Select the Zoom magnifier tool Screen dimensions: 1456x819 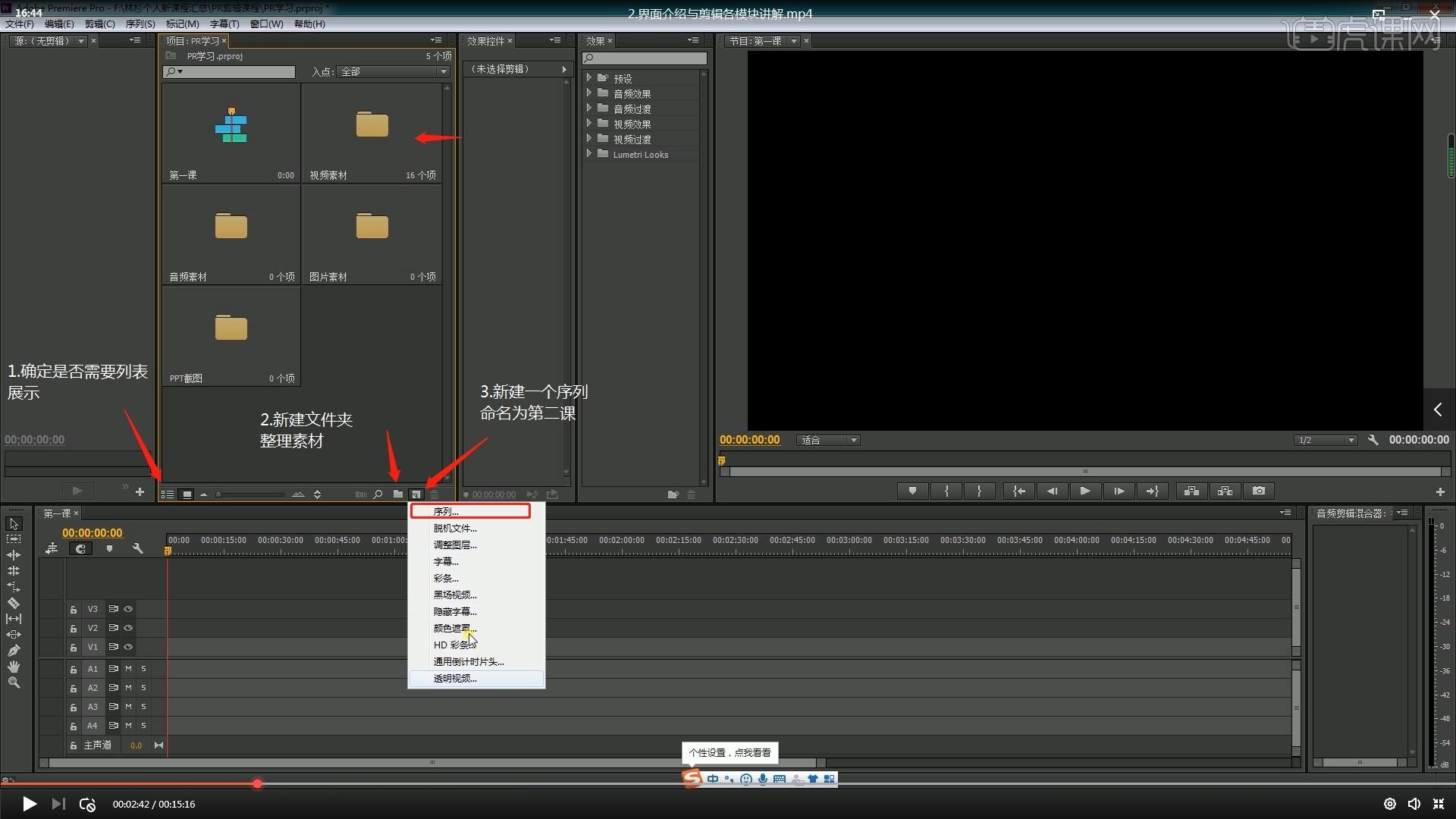click(x=14, y=682)
